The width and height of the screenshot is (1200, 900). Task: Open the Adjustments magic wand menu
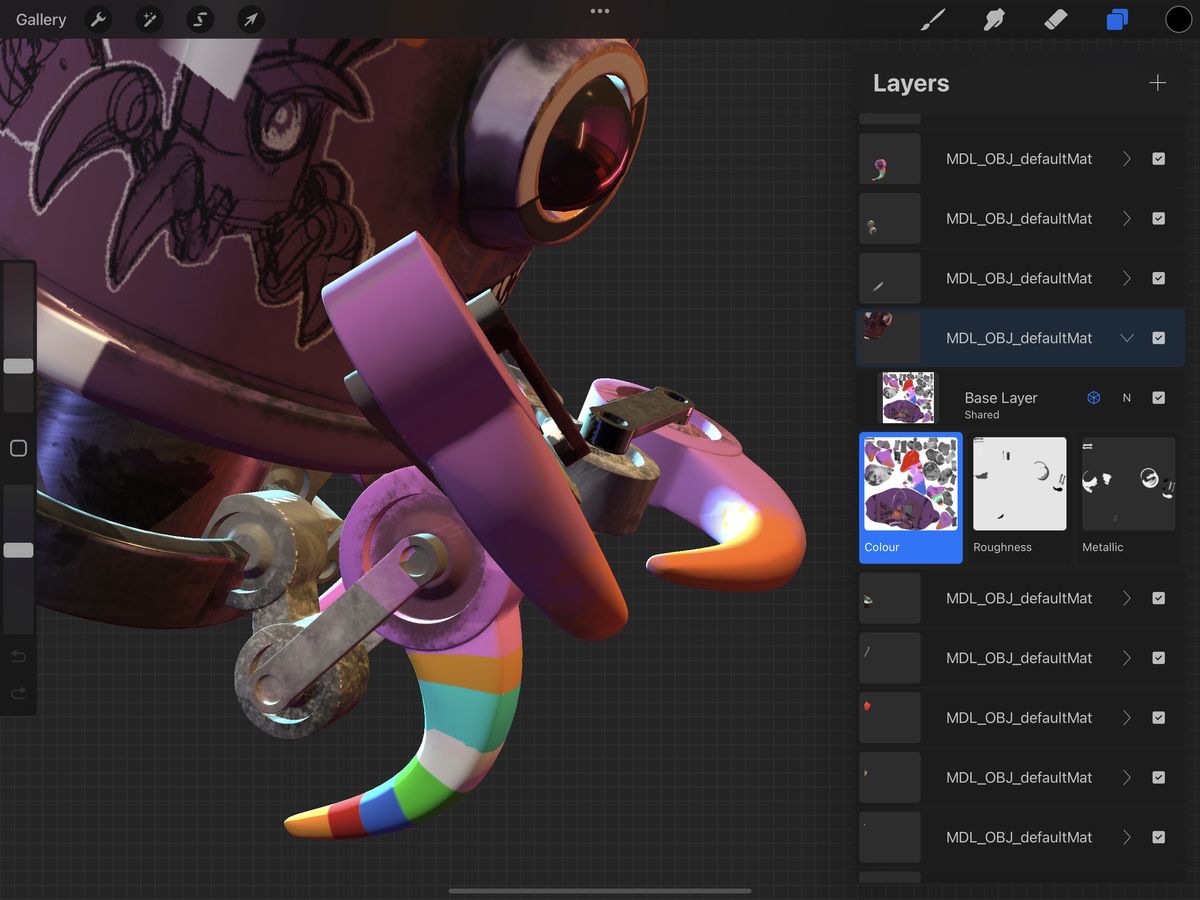(149, 19)
